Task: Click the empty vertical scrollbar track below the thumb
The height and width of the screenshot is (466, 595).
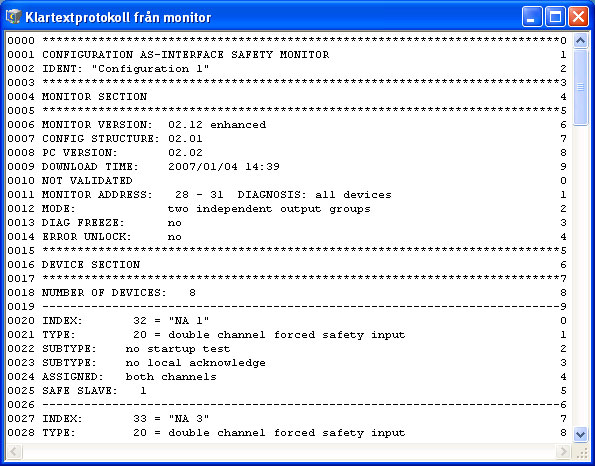Action: coord(580,276)
